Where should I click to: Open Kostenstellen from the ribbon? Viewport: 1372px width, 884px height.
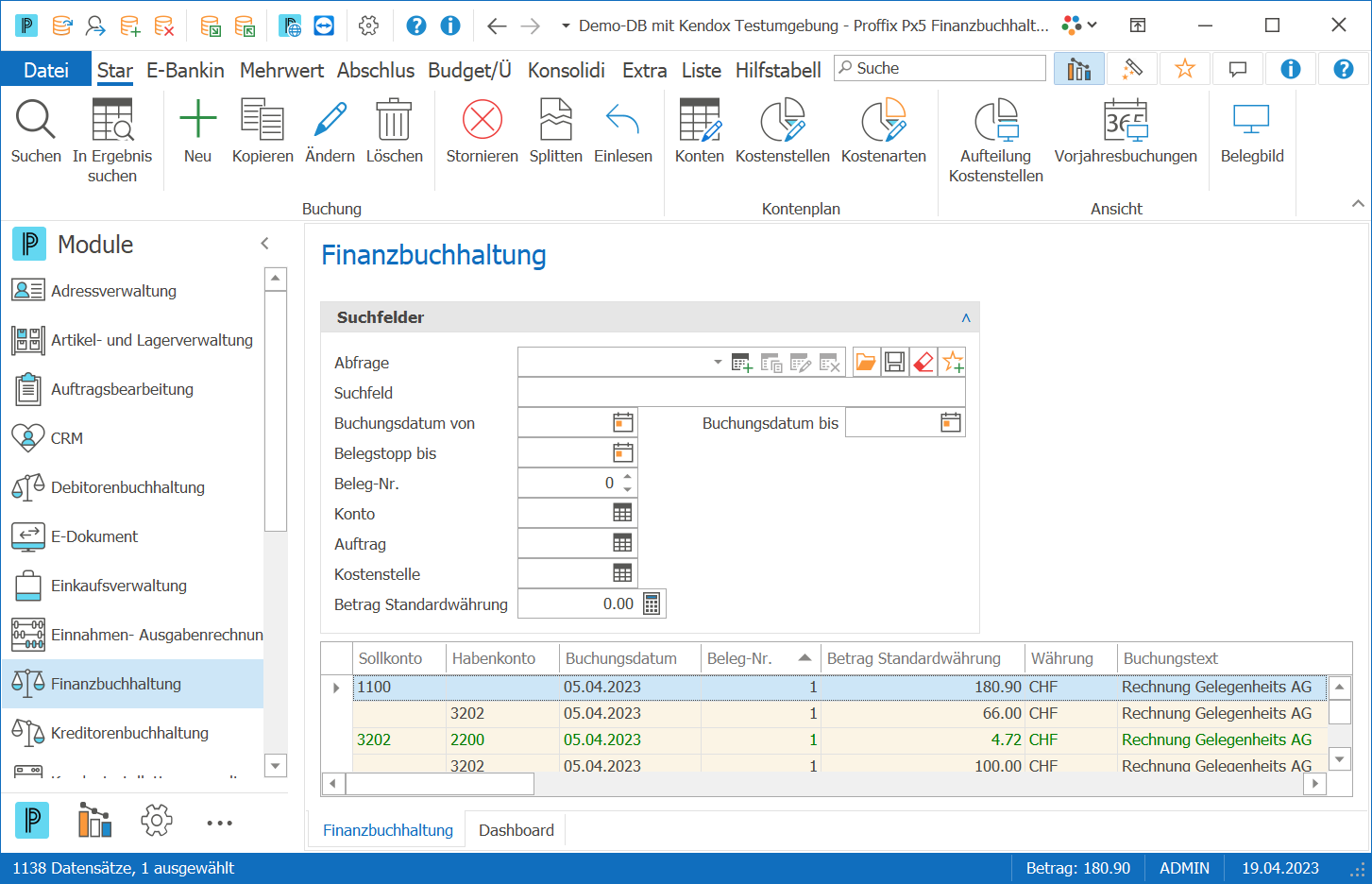point(782,120)
